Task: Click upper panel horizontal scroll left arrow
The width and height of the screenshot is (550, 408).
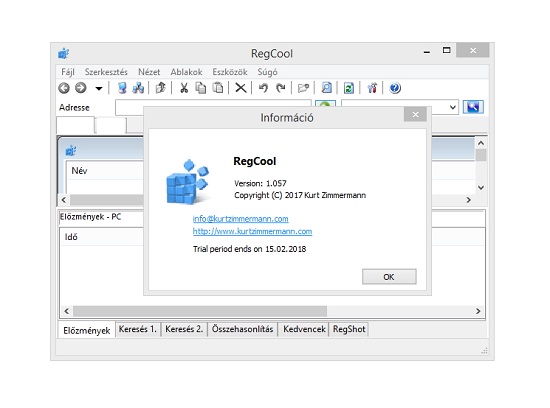Action: coord(64,200)
